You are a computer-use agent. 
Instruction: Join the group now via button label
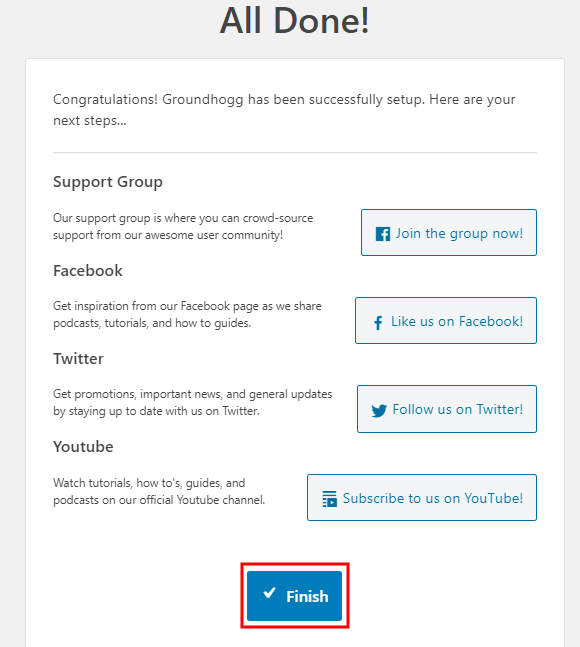[459, 234]
